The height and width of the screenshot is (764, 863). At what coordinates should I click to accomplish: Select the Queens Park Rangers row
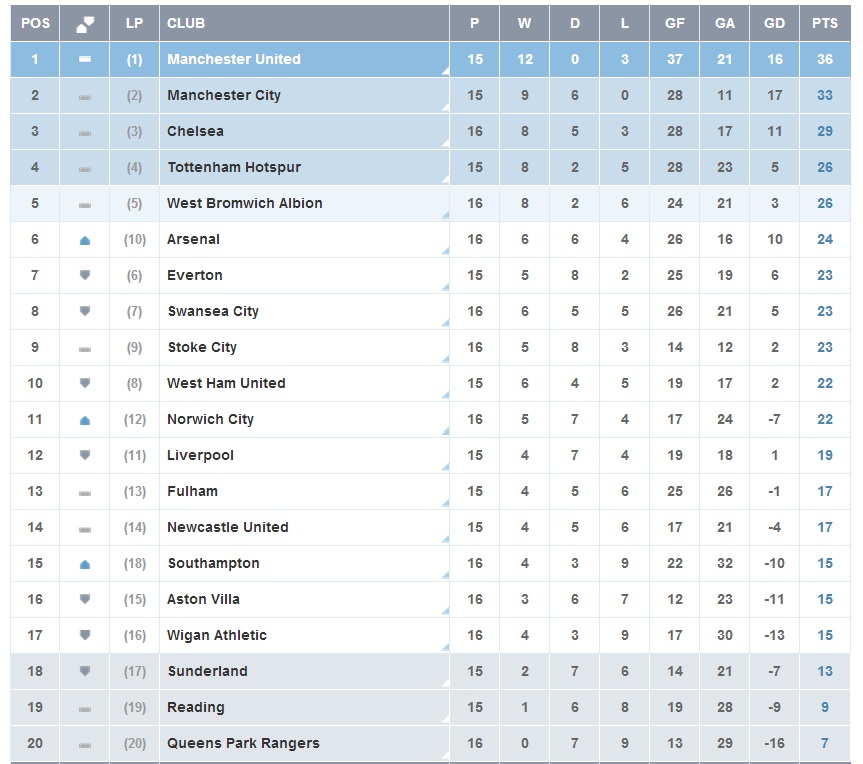243,743
